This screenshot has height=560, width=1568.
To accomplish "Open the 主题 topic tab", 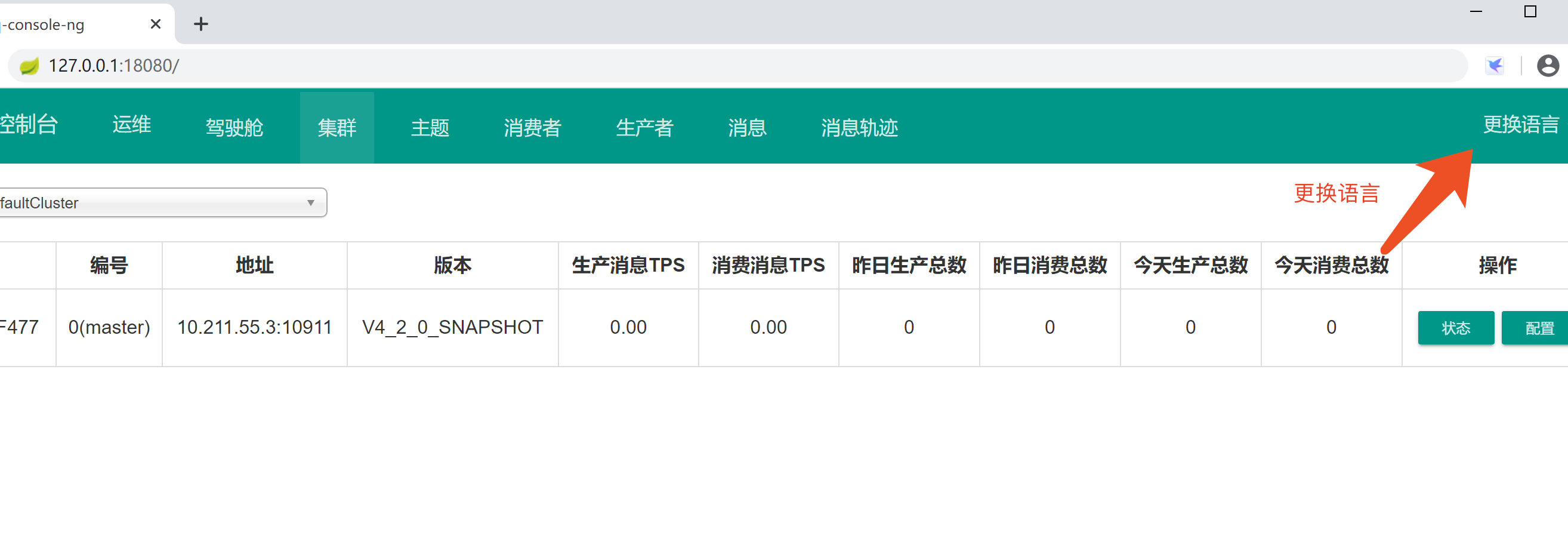I will click(x=430, y=127).
